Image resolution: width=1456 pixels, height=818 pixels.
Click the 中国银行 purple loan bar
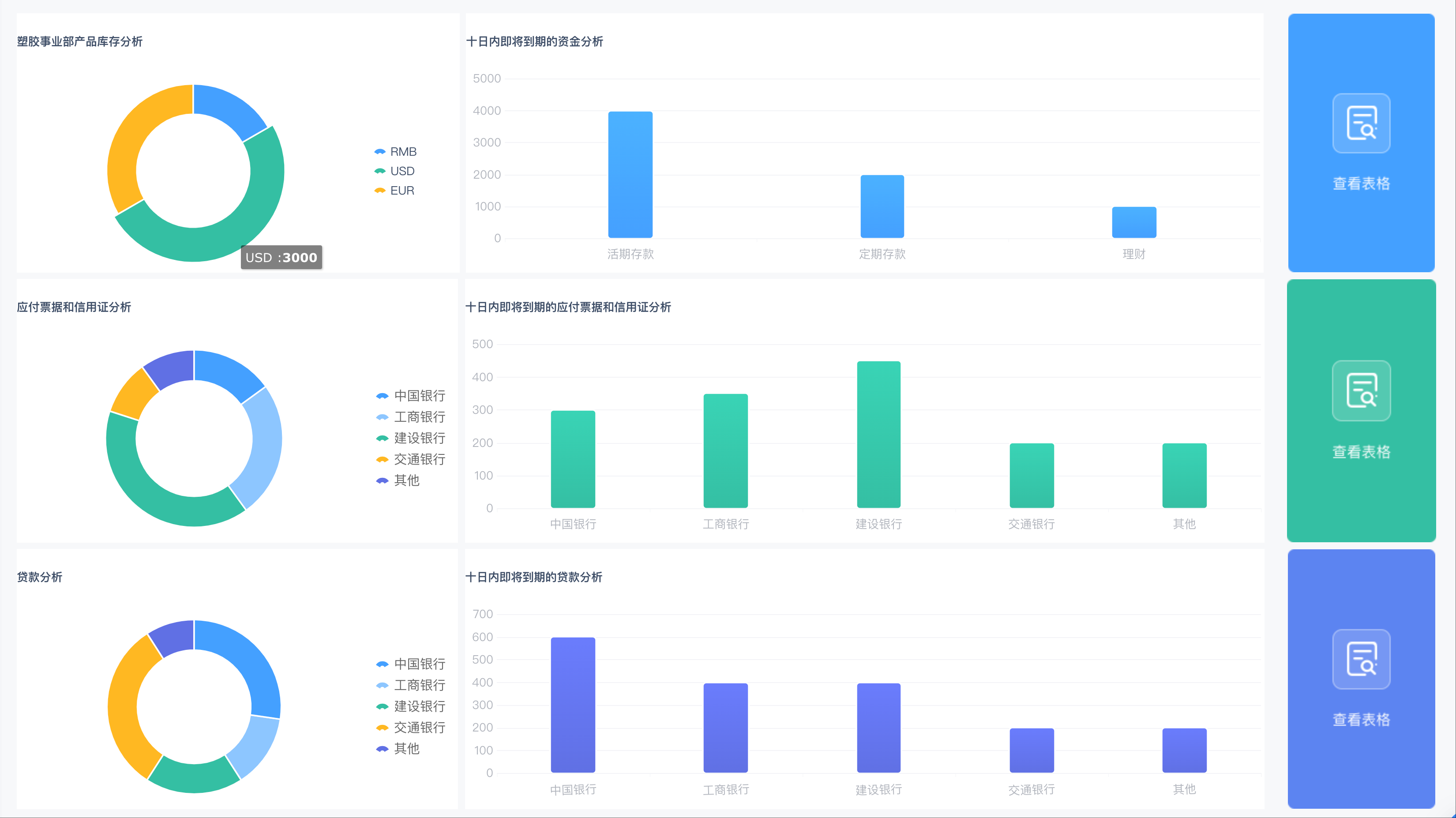click(x=573, y=705)
